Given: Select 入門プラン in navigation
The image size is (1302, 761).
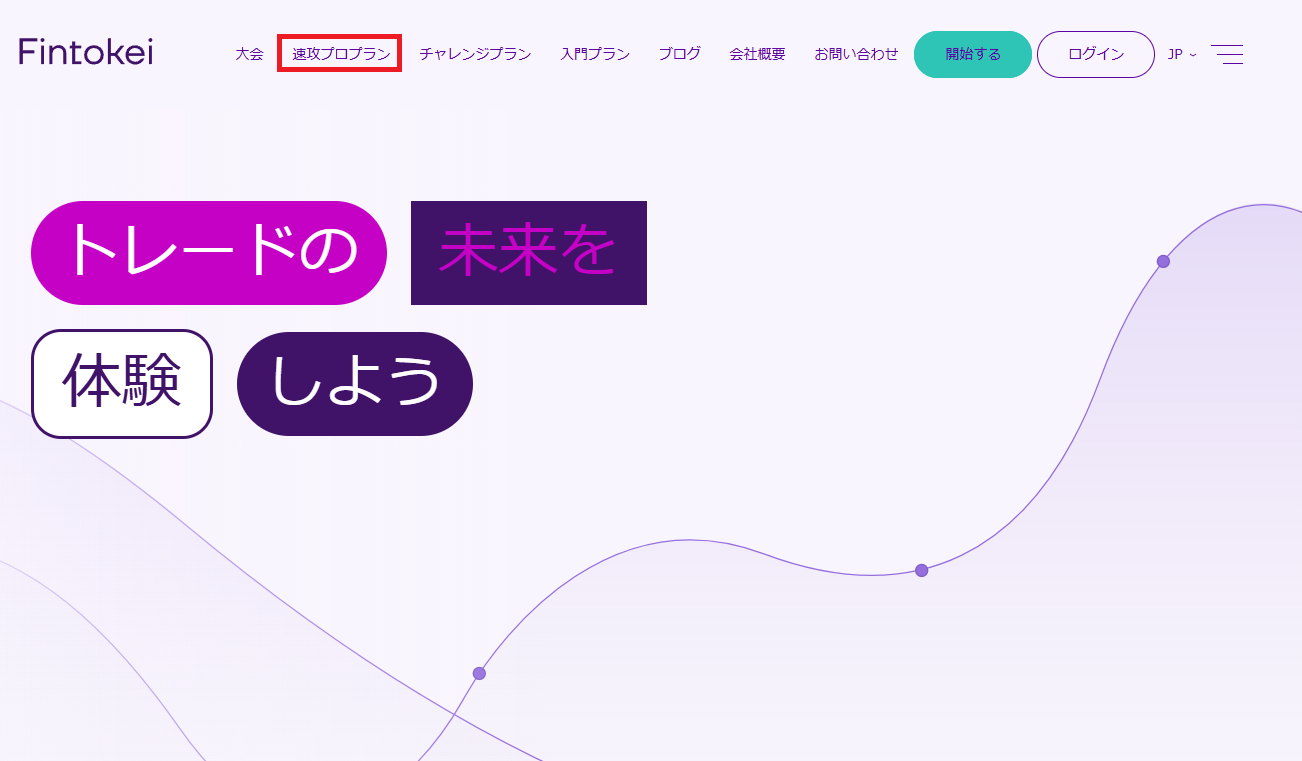Looking at the screenshot, I should point(595,54).
